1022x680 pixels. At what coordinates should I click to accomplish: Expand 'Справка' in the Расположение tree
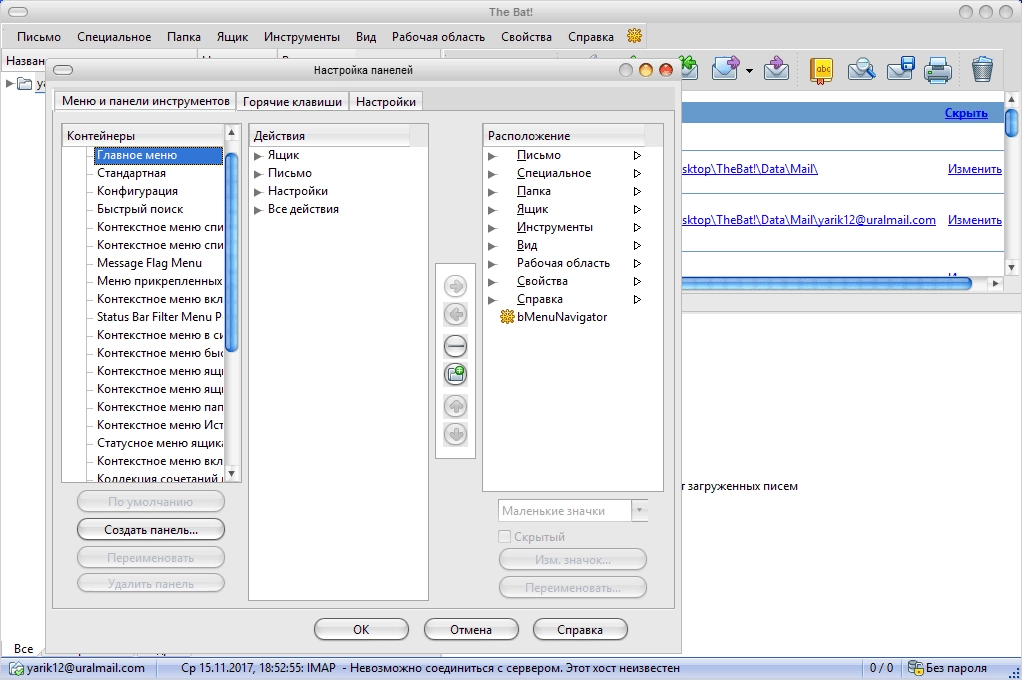click(x=493, y=300)
